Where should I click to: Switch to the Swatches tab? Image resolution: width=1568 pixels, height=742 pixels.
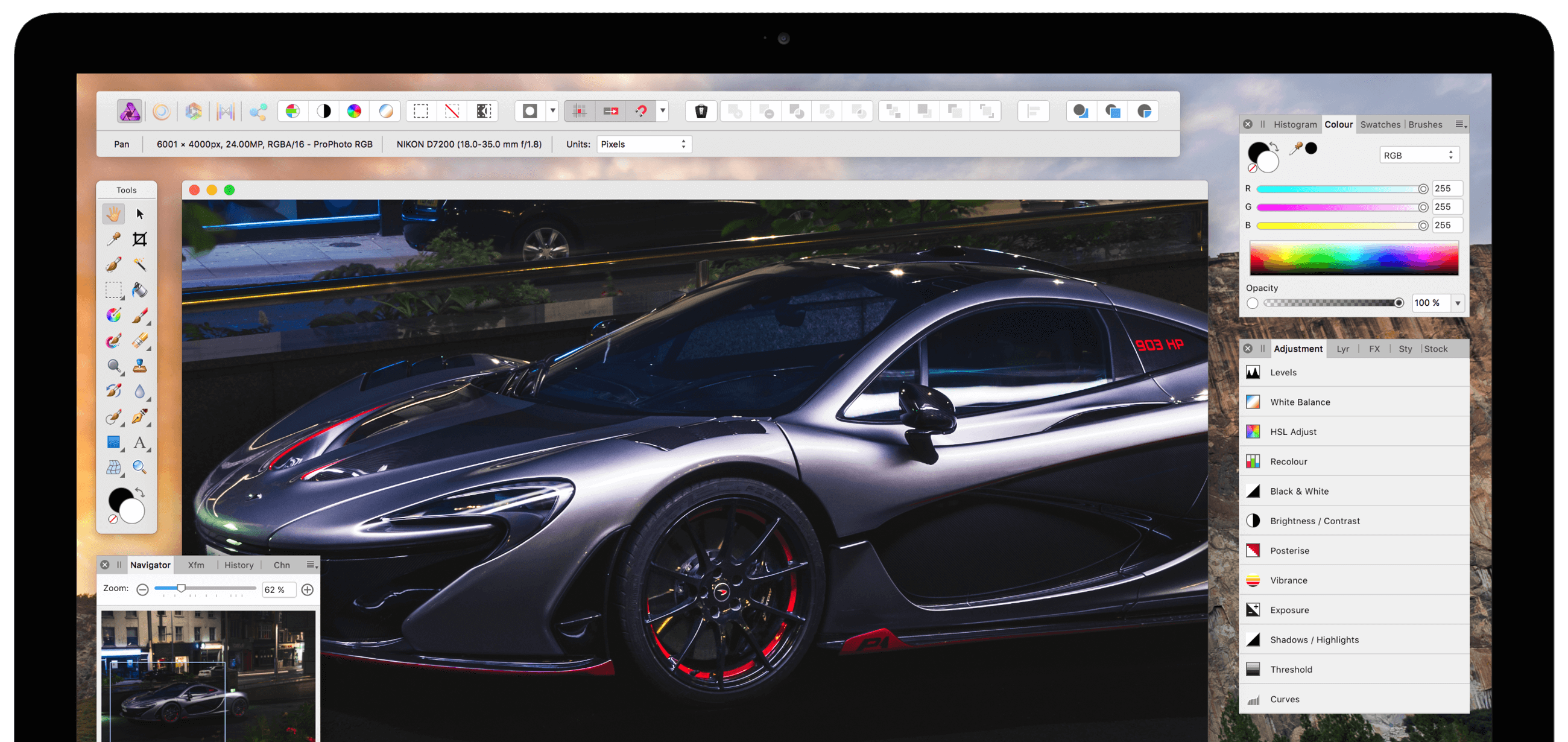[1380, 125]
